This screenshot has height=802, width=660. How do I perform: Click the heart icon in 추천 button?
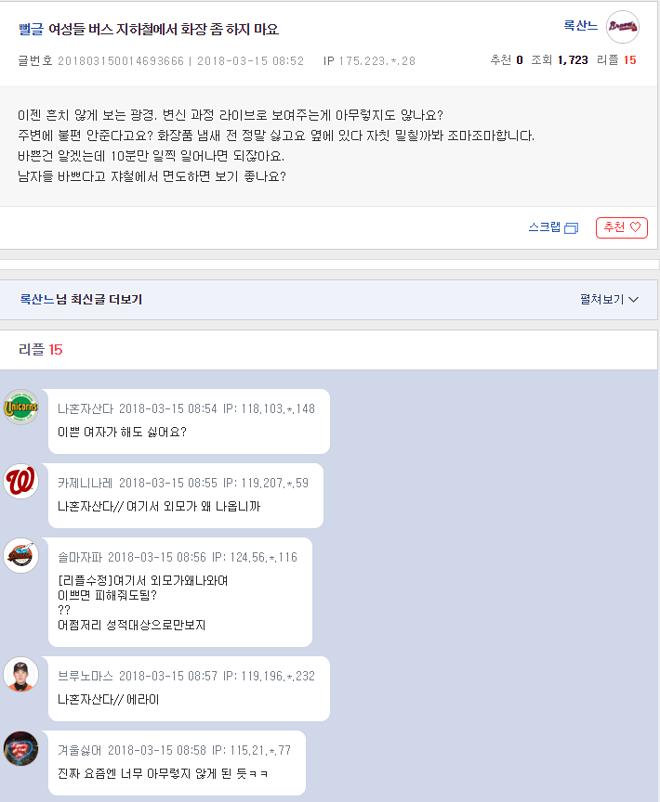click(635, 227)
